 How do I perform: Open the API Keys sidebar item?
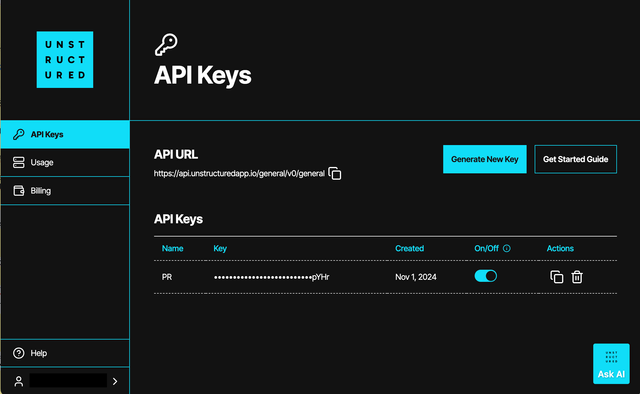65,134
